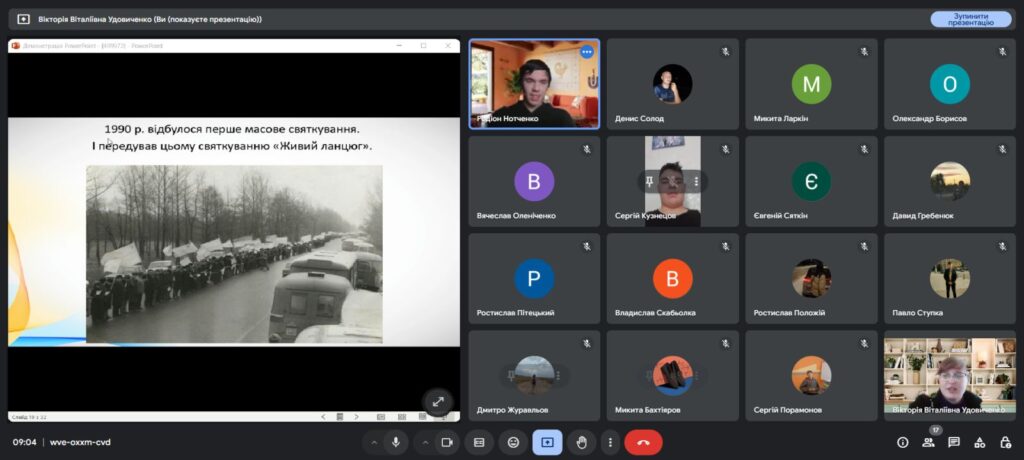Image resolution: width=1024 pixels, height=460 pixels.
Task: Select Денис Солод's participant tile
Action: [672, 84]
